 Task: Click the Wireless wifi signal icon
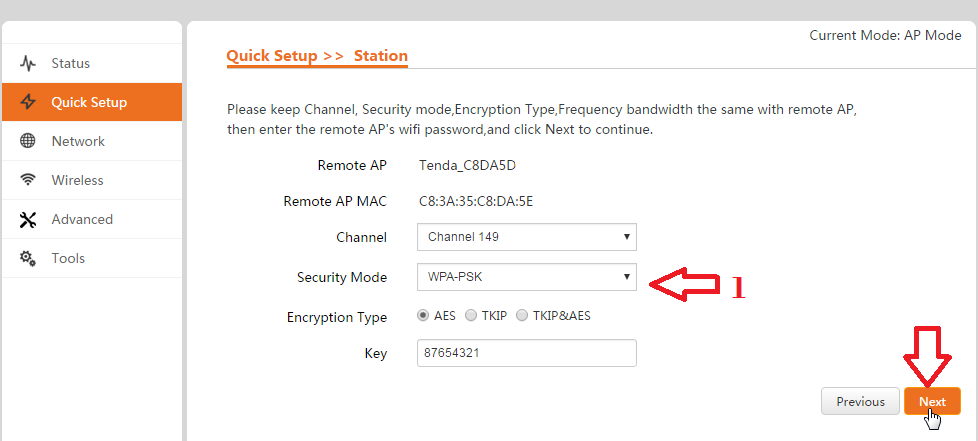(28, 180)
